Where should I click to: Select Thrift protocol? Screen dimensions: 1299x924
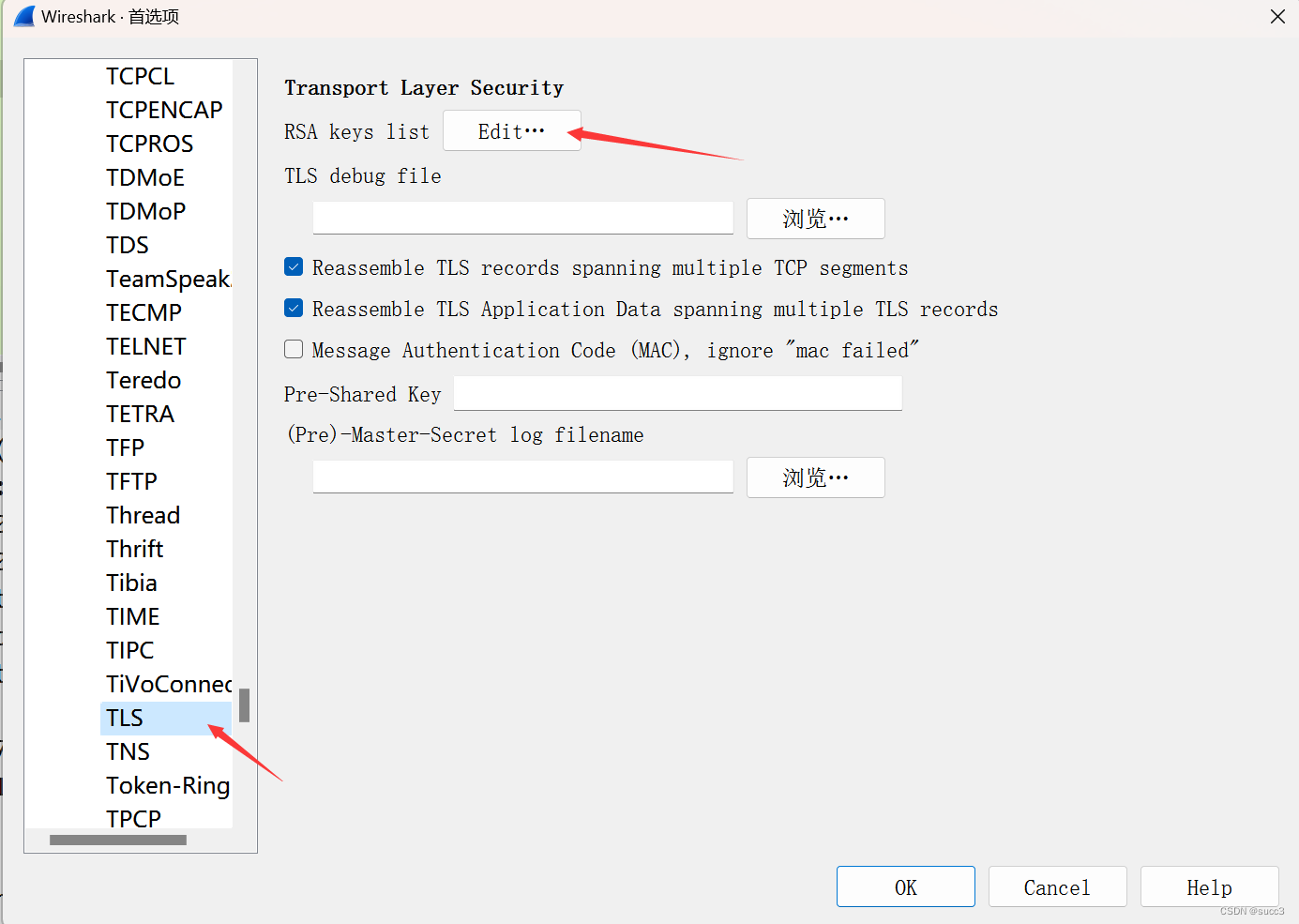pyautogui.click(x=135, y=549)
